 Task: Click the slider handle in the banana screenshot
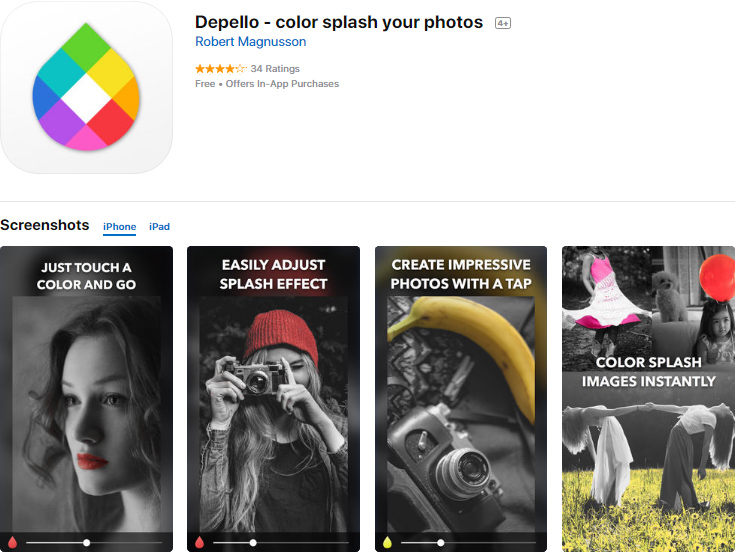point(441,543)
